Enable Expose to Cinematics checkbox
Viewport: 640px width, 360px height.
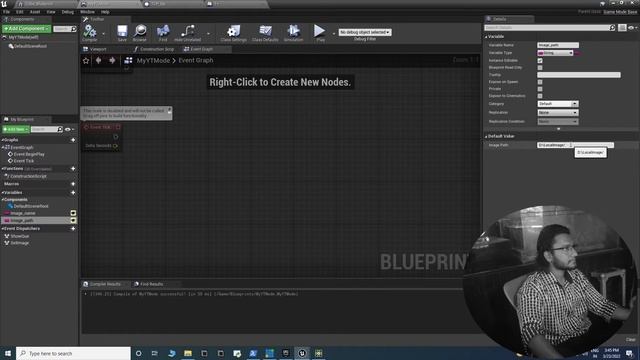click(x=540, y=96)
